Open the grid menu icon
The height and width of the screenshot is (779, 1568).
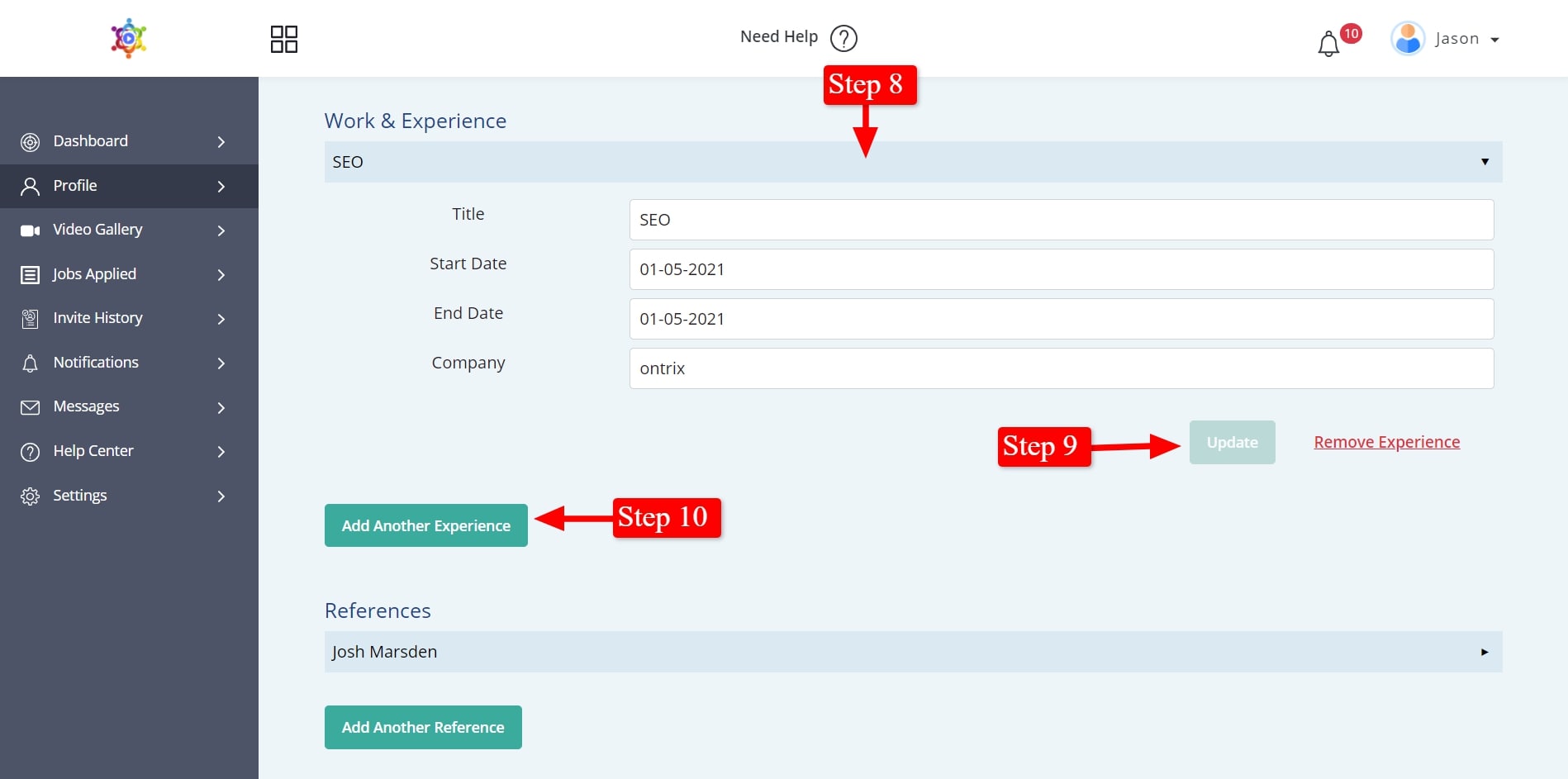[x=283, y=39]
